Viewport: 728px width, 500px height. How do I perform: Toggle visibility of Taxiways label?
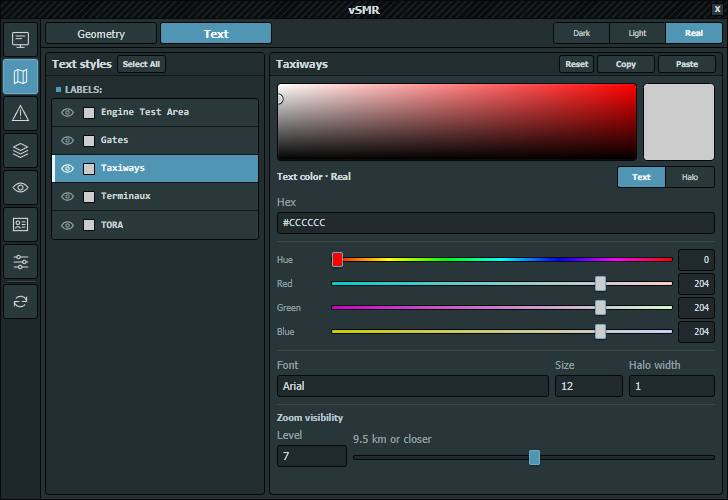(x=67, y=169)
